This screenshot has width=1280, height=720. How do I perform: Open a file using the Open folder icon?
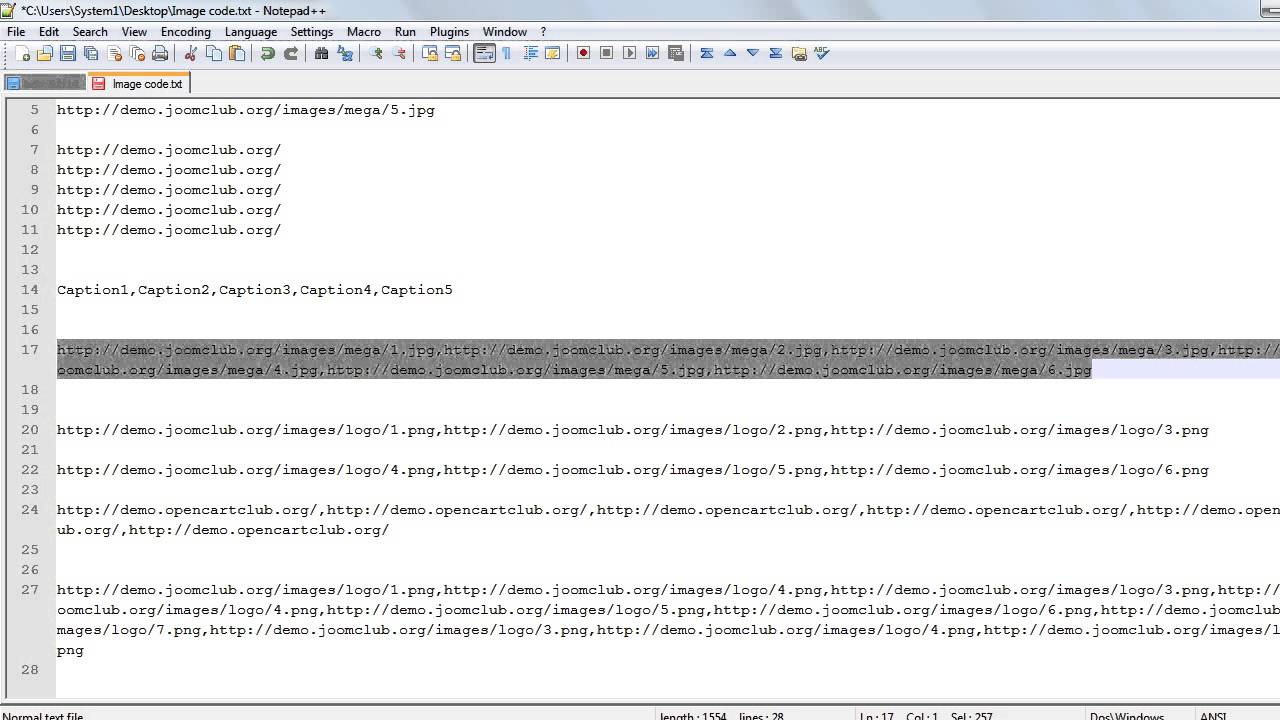(45, 54)
